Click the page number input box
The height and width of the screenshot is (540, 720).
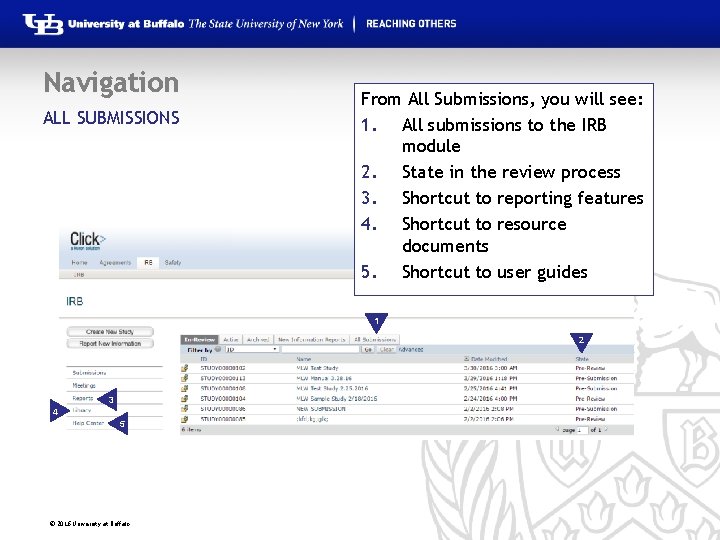coord(582,430)
